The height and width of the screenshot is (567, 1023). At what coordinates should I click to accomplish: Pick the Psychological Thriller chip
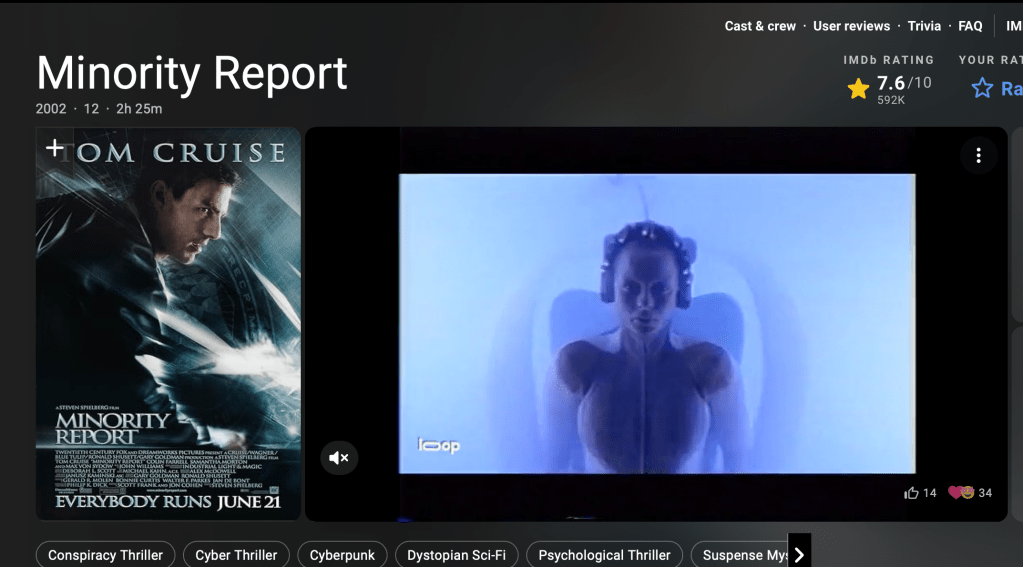click(604, 555)
